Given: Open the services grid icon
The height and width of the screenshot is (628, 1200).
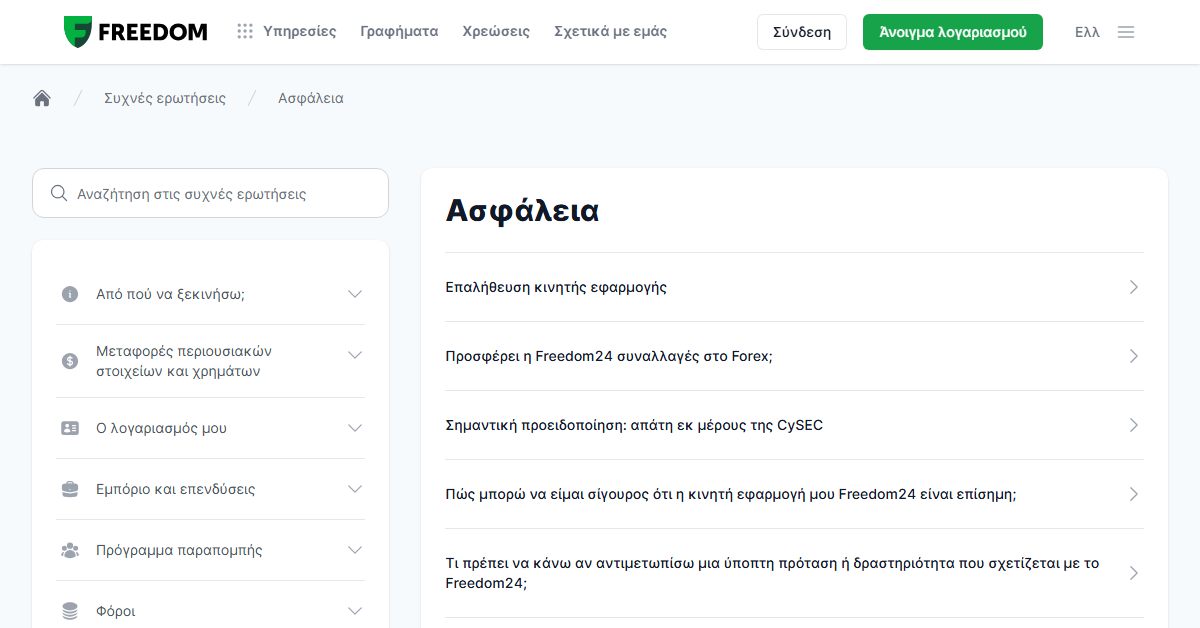Looking at the screenshot, I should pos(245,32).
